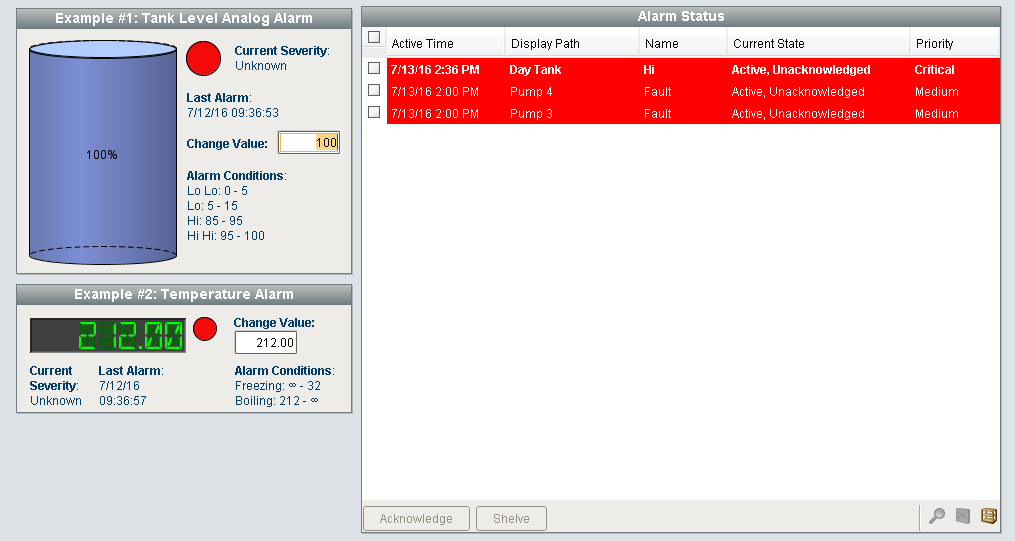Click the gray chart icon in alarm footer

pyautogui.click(x=963, y=516)
